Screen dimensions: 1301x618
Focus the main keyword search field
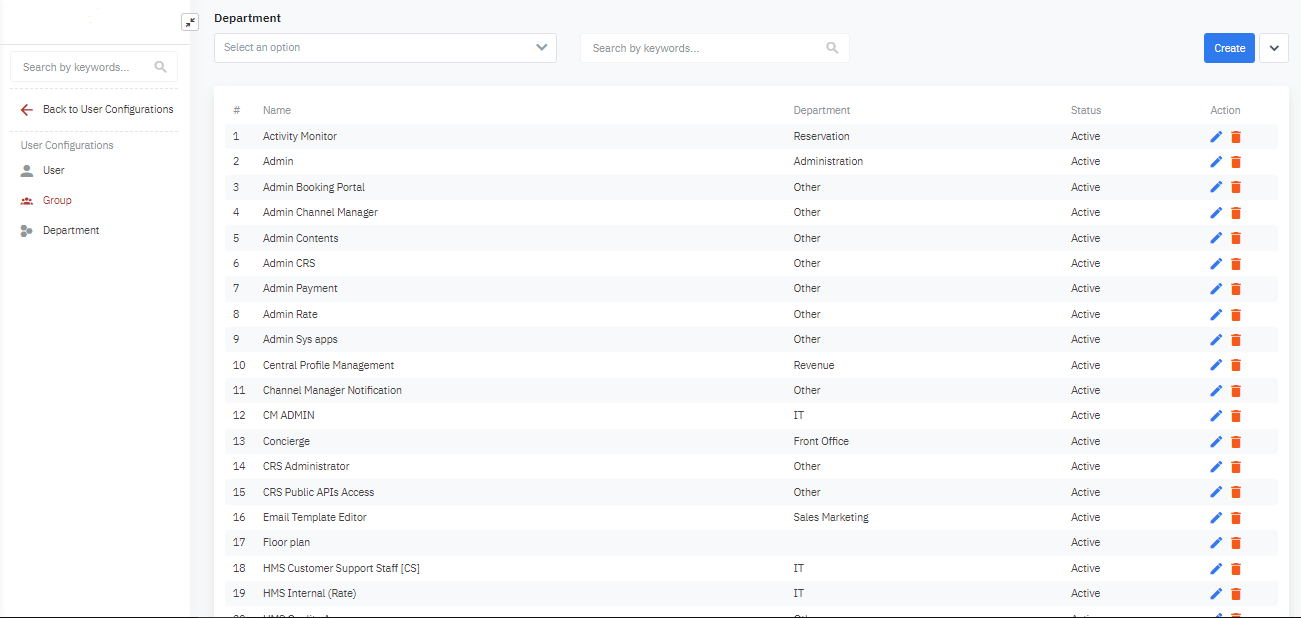tap(706, 48)
